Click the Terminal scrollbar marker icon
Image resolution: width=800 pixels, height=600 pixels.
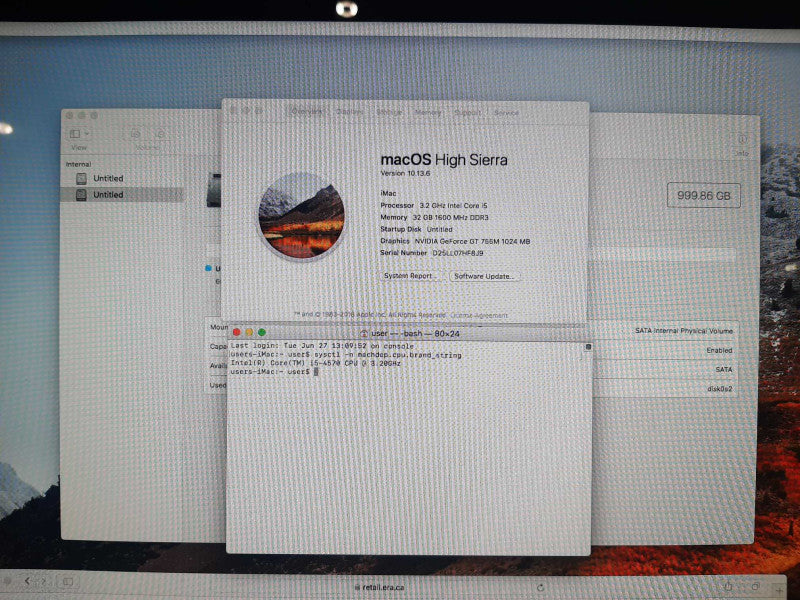(x=588, y=347)
